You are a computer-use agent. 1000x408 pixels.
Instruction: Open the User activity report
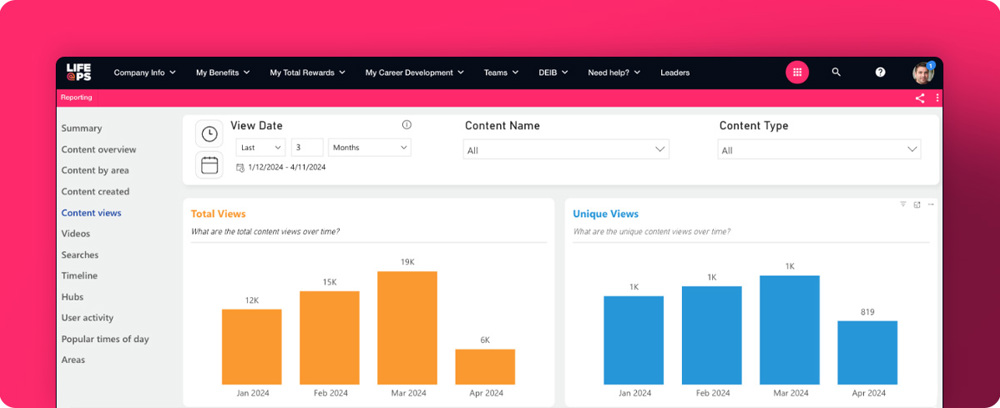(x=87, y=318)
